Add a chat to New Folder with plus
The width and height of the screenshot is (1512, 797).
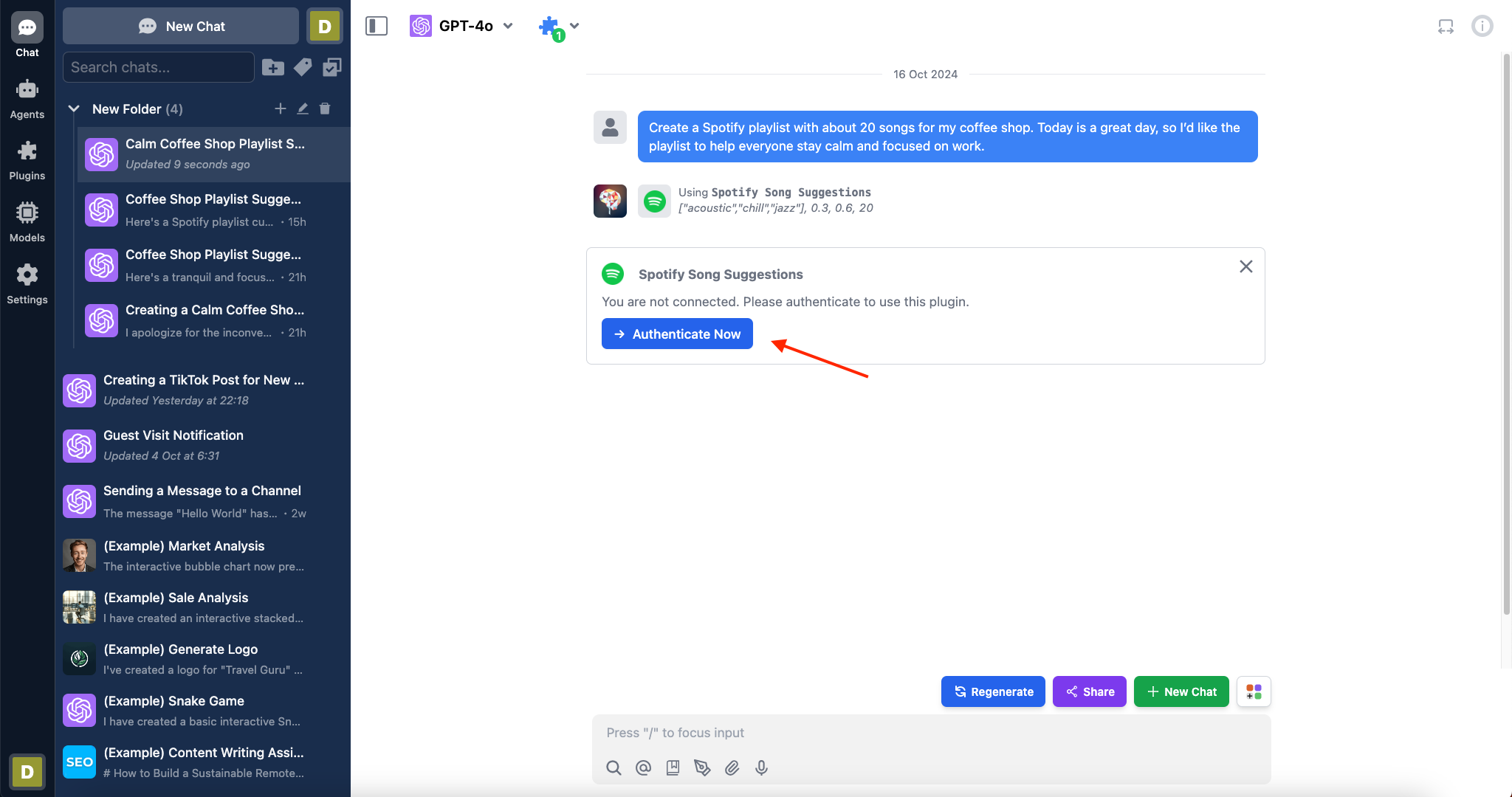click(x=281, y=108)
